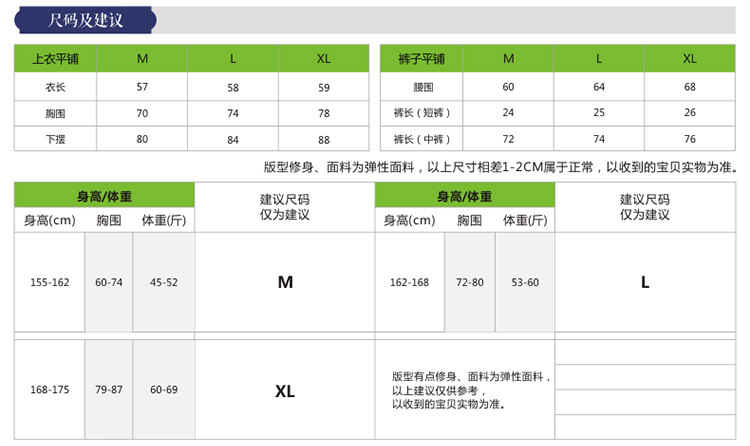The image size is (750, 446).
Task: Click the 下摆 row label
Action: (55, 139)
